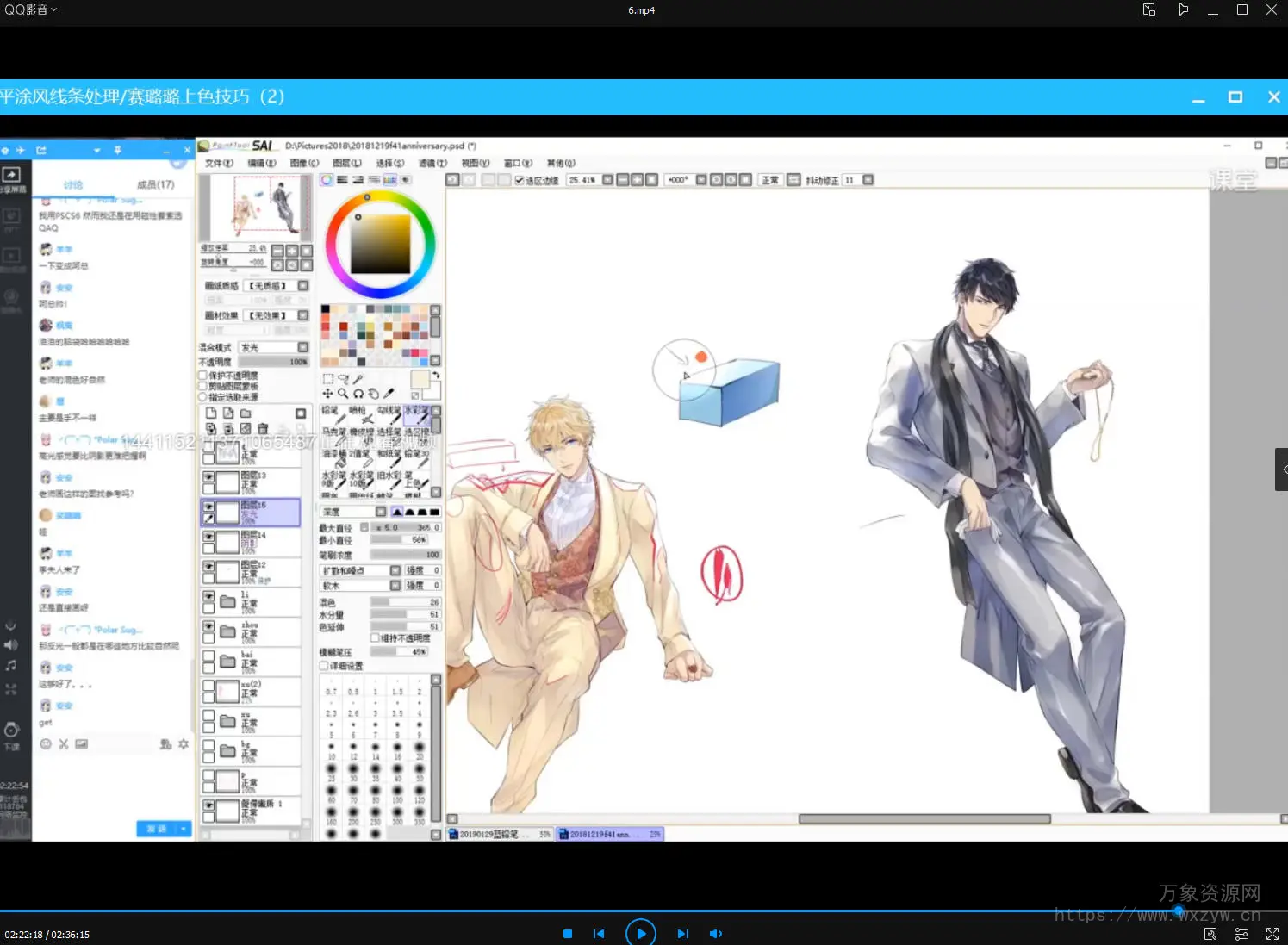The height and width of the screenshot is (945, 1288).
Task: Mute the player volume speaker
Action: pos(715,934)
